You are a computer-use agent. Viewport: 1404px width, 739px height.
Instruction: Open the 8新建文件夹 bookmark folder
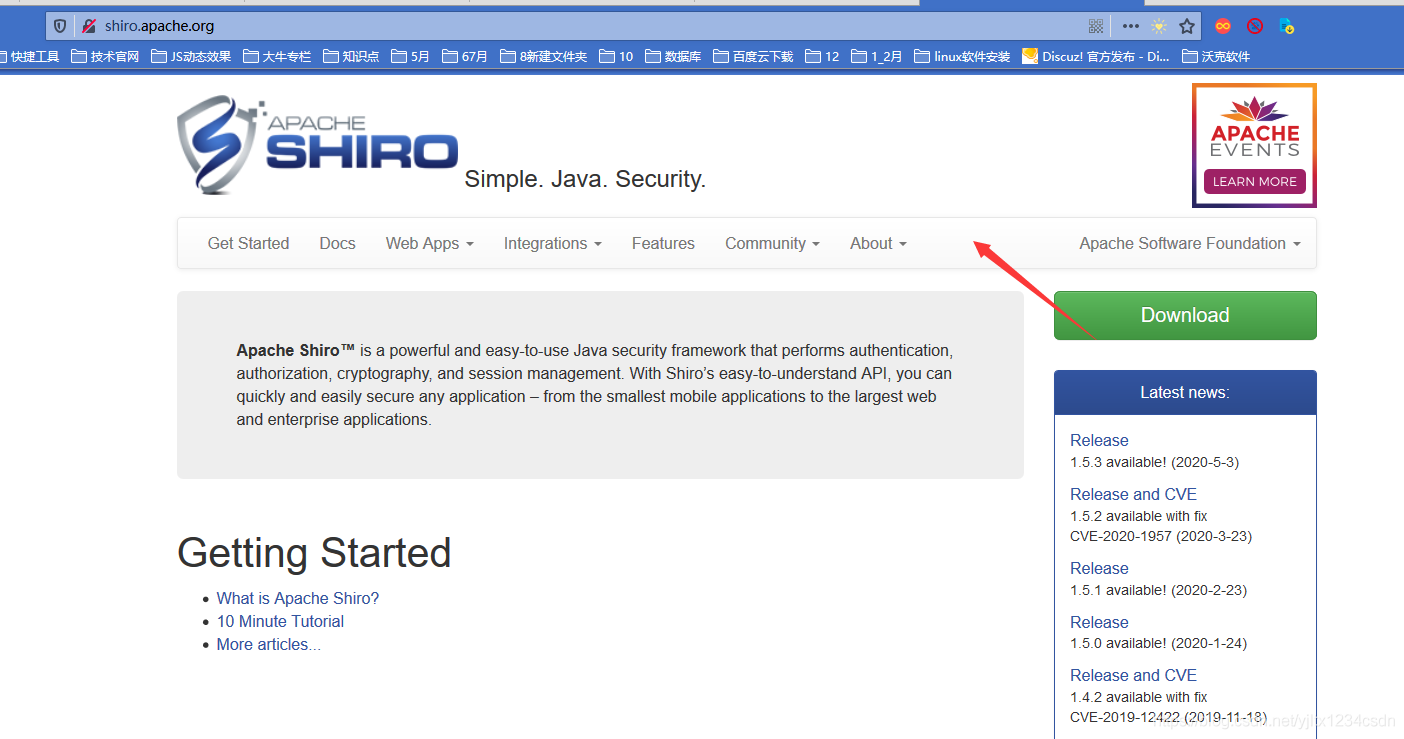coord(543,57)
